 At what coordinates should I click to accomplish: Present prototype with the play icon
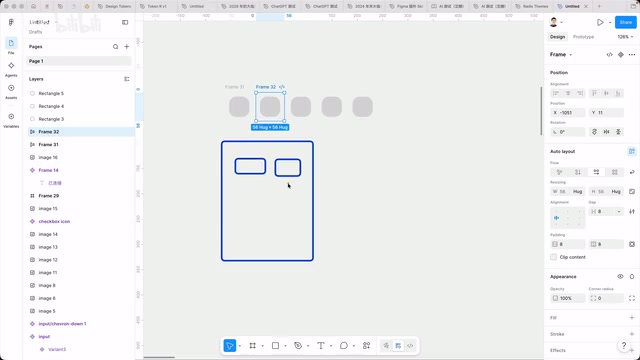[600, 22]
